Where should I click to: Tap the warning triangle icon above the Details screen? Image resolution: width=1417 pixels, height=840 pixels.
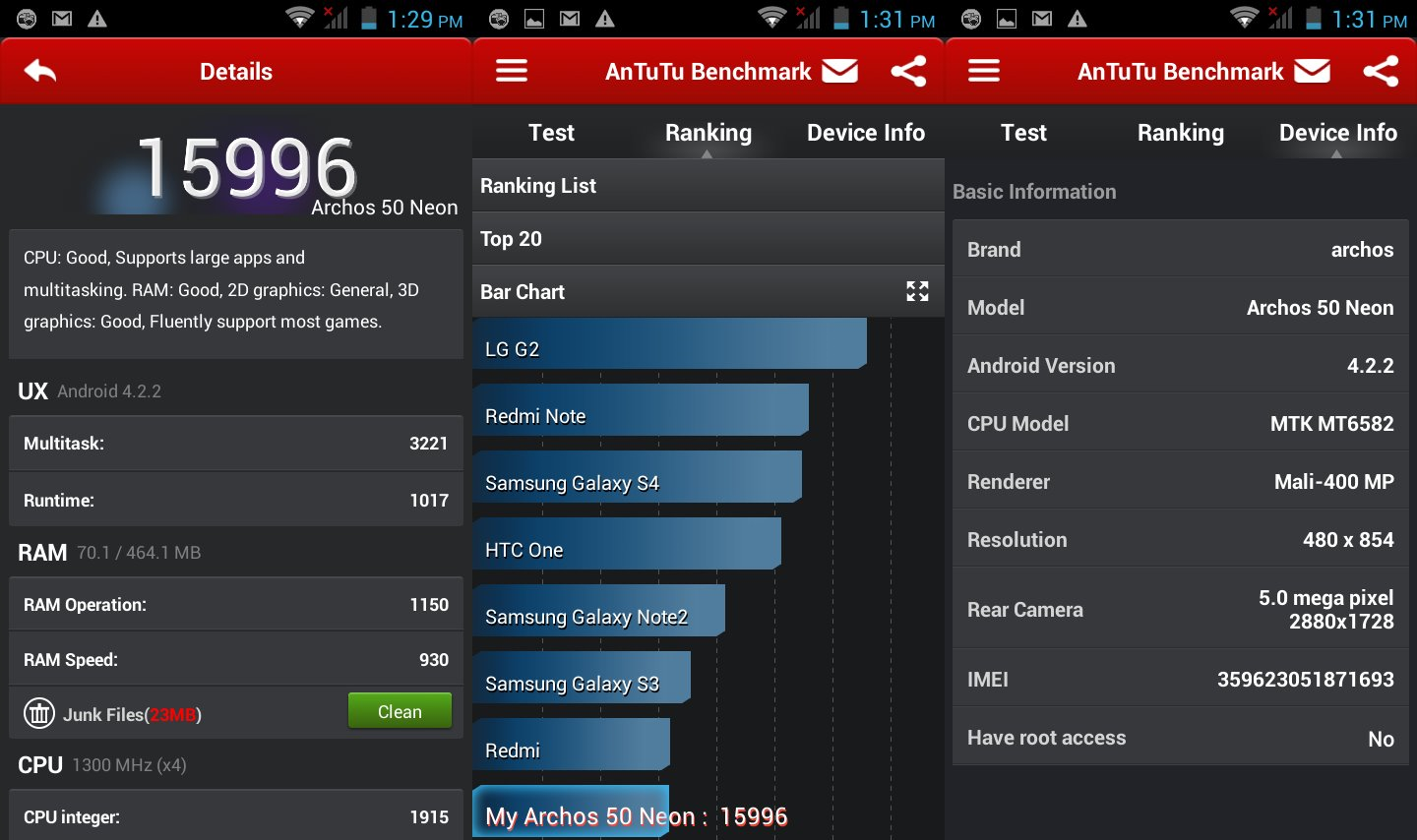click(x=97, y=19)
